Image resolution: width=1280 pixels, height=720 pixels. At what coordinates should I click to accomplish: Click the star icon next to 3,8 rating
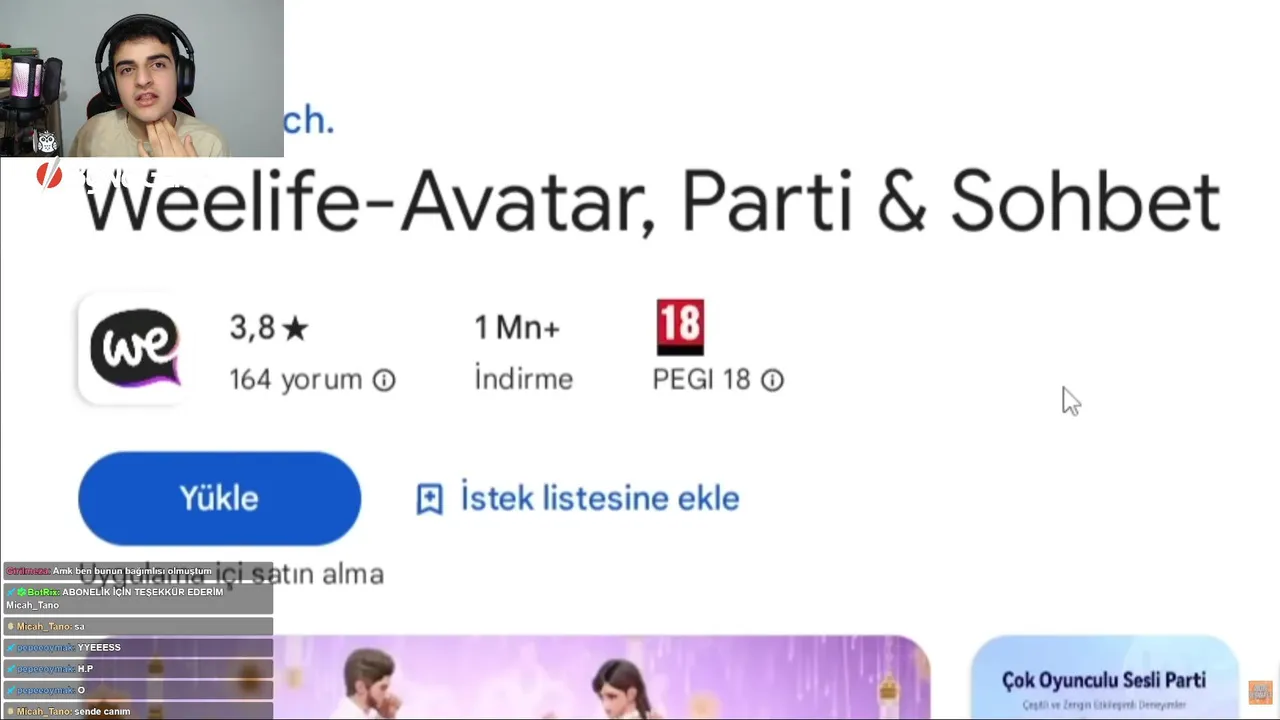295,328
